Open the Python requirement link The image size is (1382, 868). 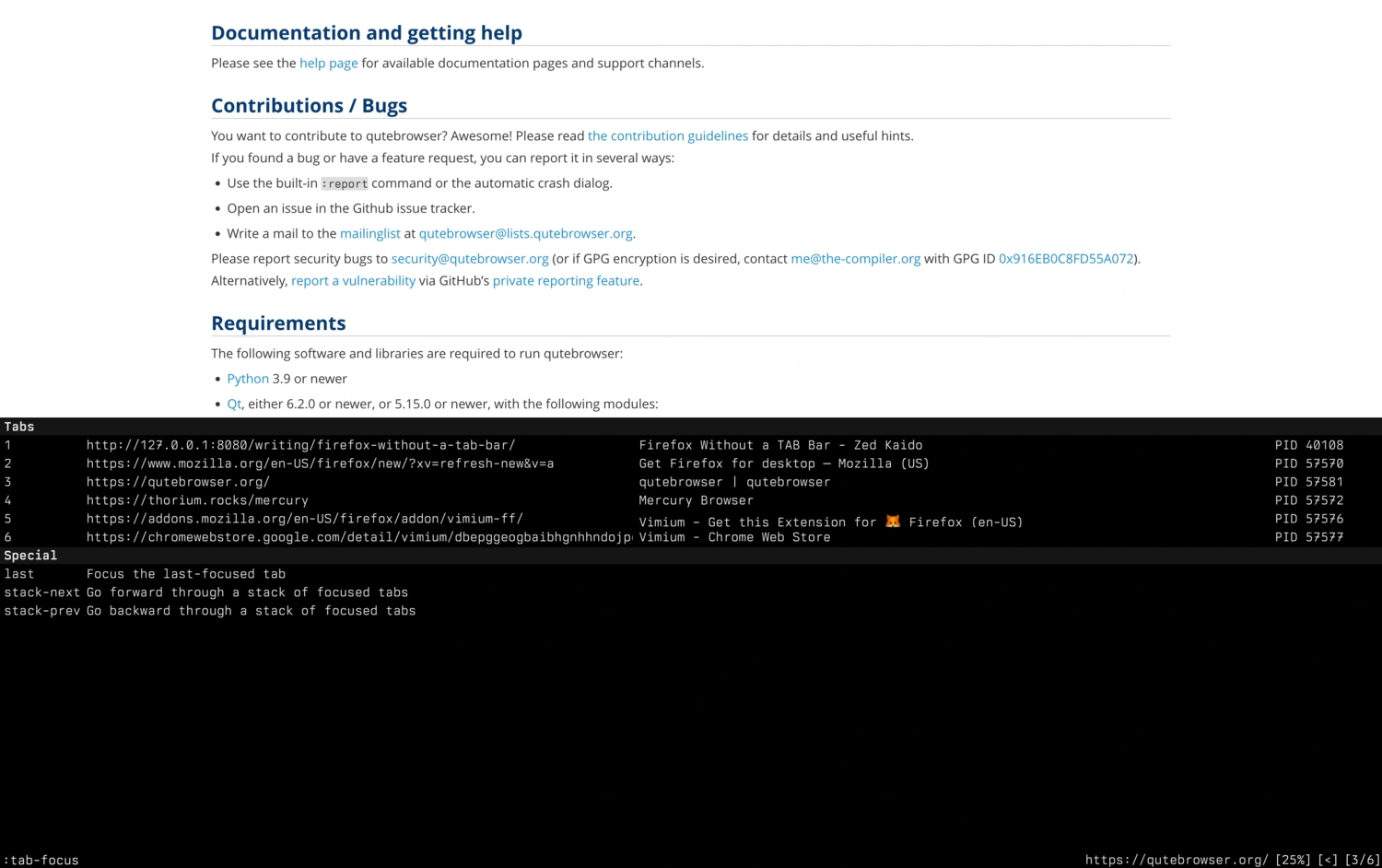pos(248,379)
